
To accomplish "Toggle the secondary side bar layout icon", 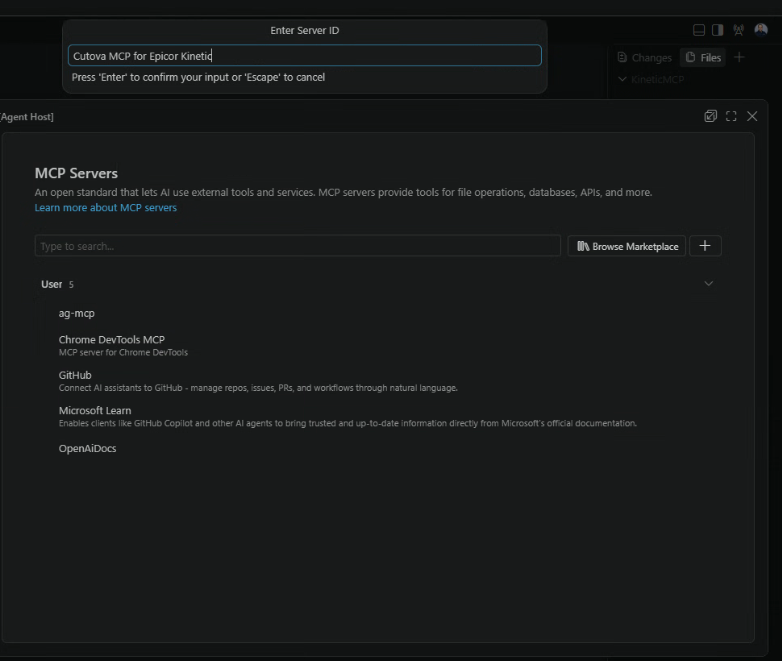I will tap(718, 30).
